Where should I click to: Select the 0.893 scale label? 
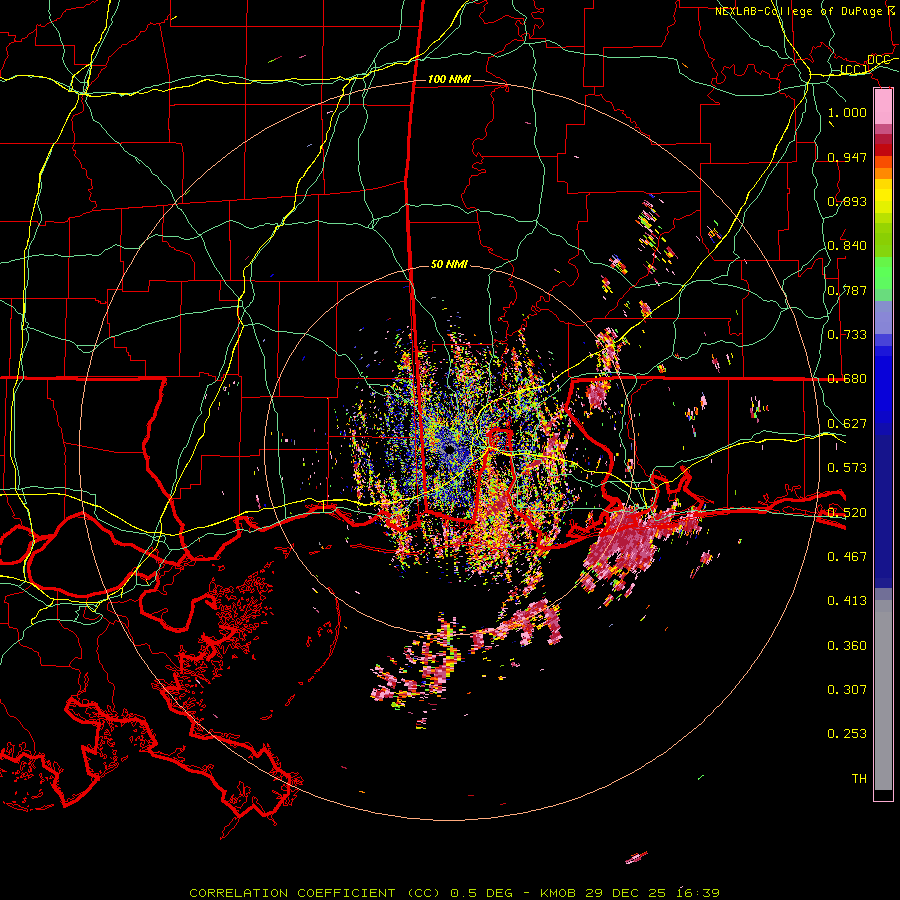[847, 201]
